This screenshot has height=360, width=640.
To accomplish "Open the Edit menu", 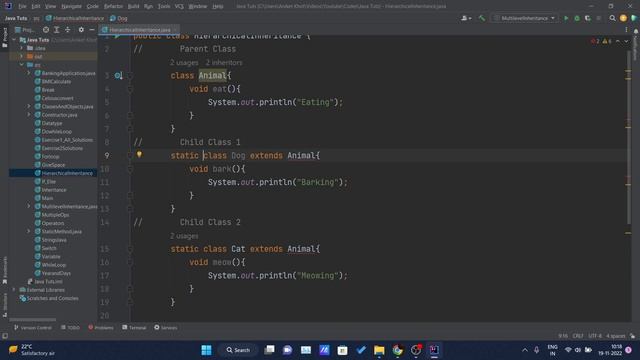I will pos(36,6).
